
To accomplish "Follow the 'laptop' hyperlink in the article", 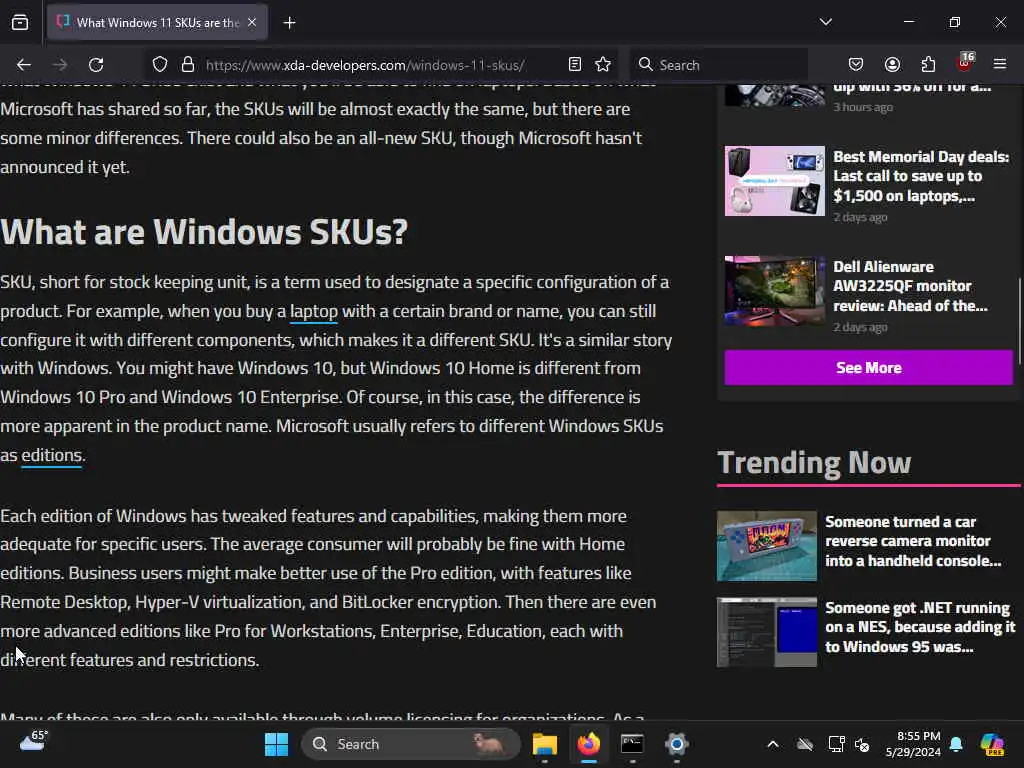I will point(313,312).
